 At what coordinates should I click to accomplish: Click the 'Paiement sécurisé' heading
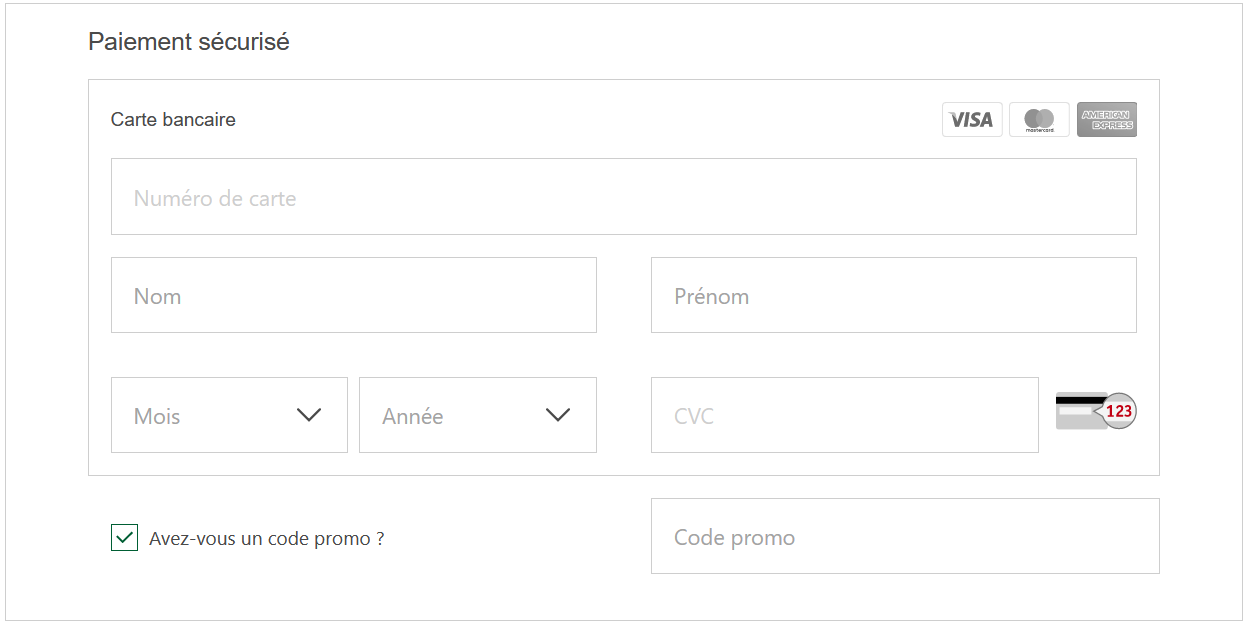click(189, 42)
